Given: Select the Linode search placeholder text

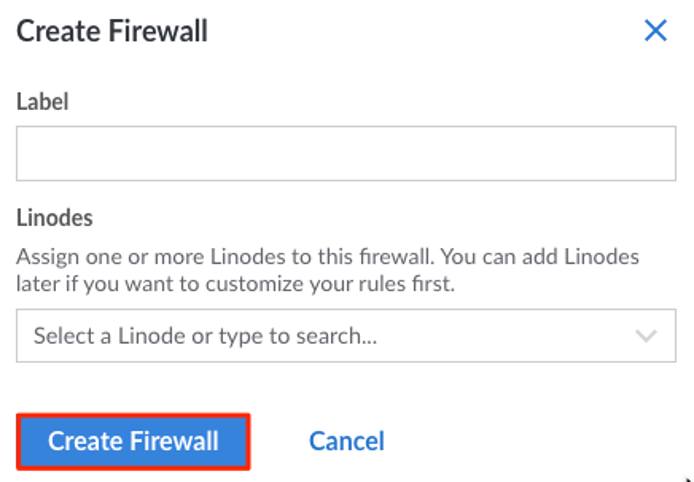Looking at the screenshot, I should pyautogui.click(x=205, y=336).
